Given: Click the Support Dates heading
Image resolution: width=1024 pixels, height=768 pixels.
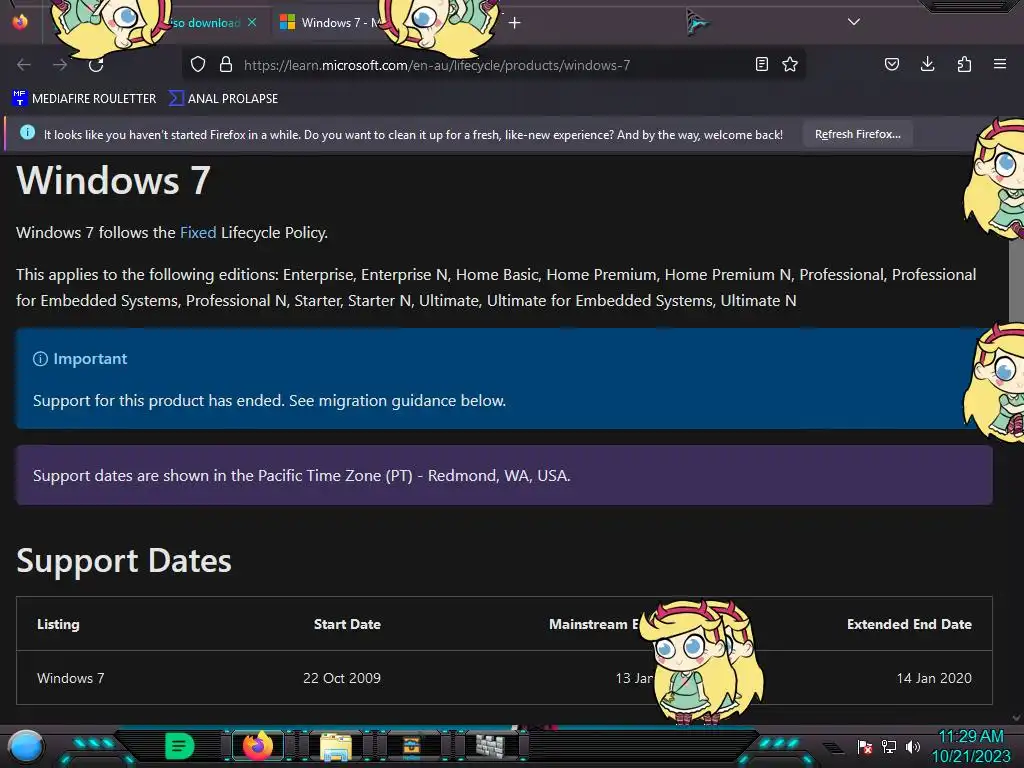Looking at the screenshot, I should [124, 561].
